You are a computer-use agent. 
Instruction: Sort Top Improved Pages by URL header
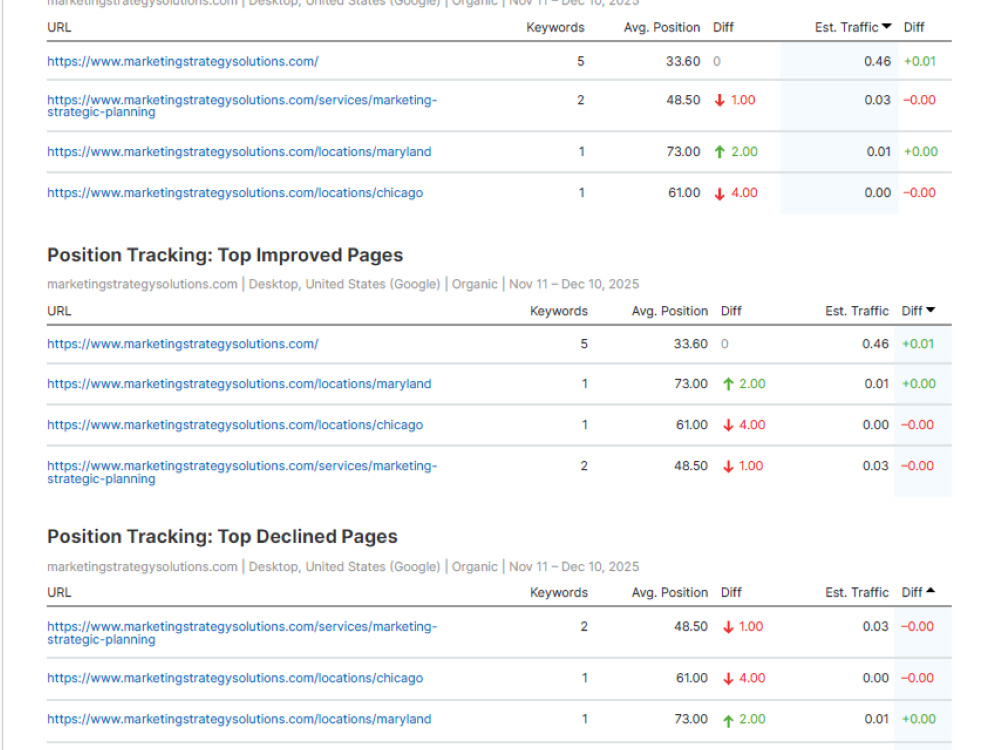pyautogui.click(x=59, y=311)
